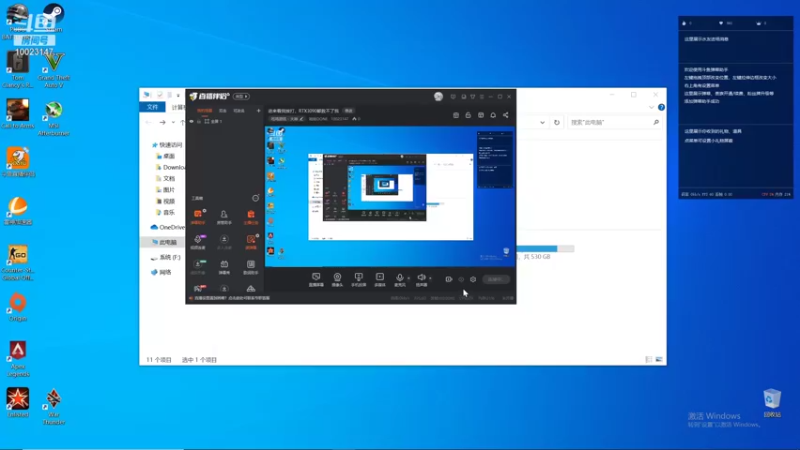Select OneDrive in Explorer sidebar
This screenshot has width=800, height=450.
pos(168,227)
